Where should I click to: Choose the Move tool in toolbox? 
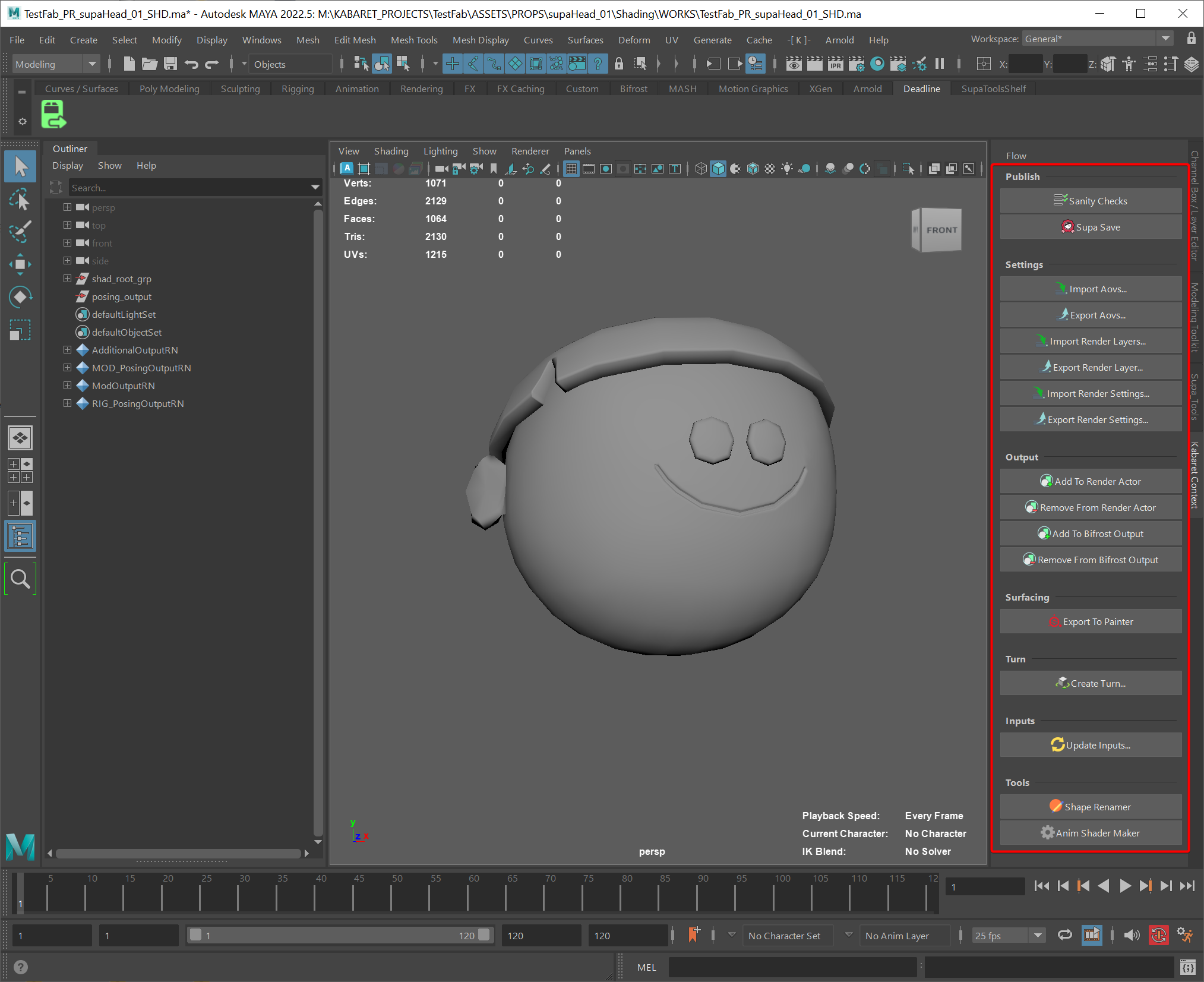(20, 264)
